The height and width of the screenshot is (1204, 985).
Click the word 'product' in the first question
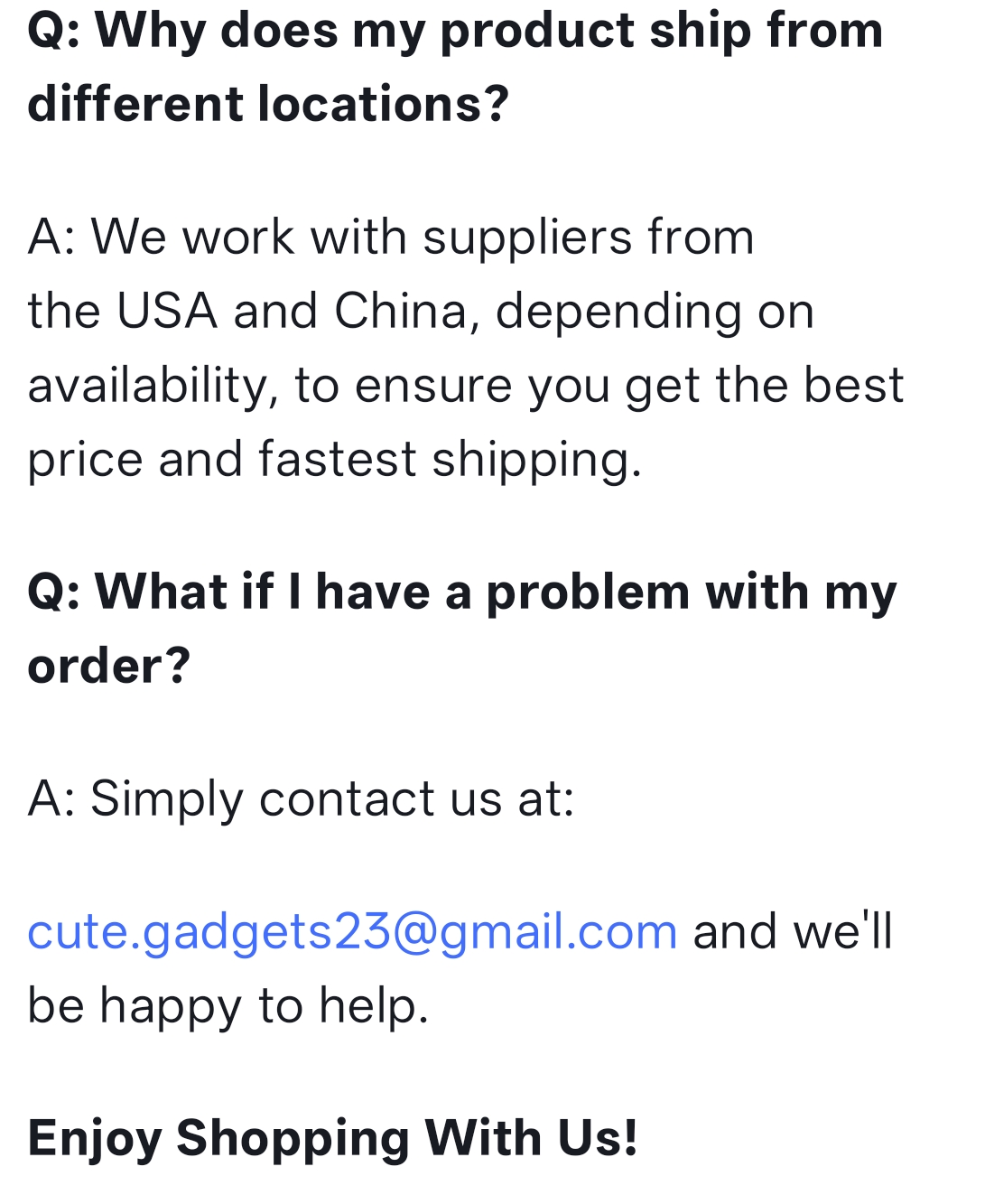pyautogui.click(x=537, y=30)
